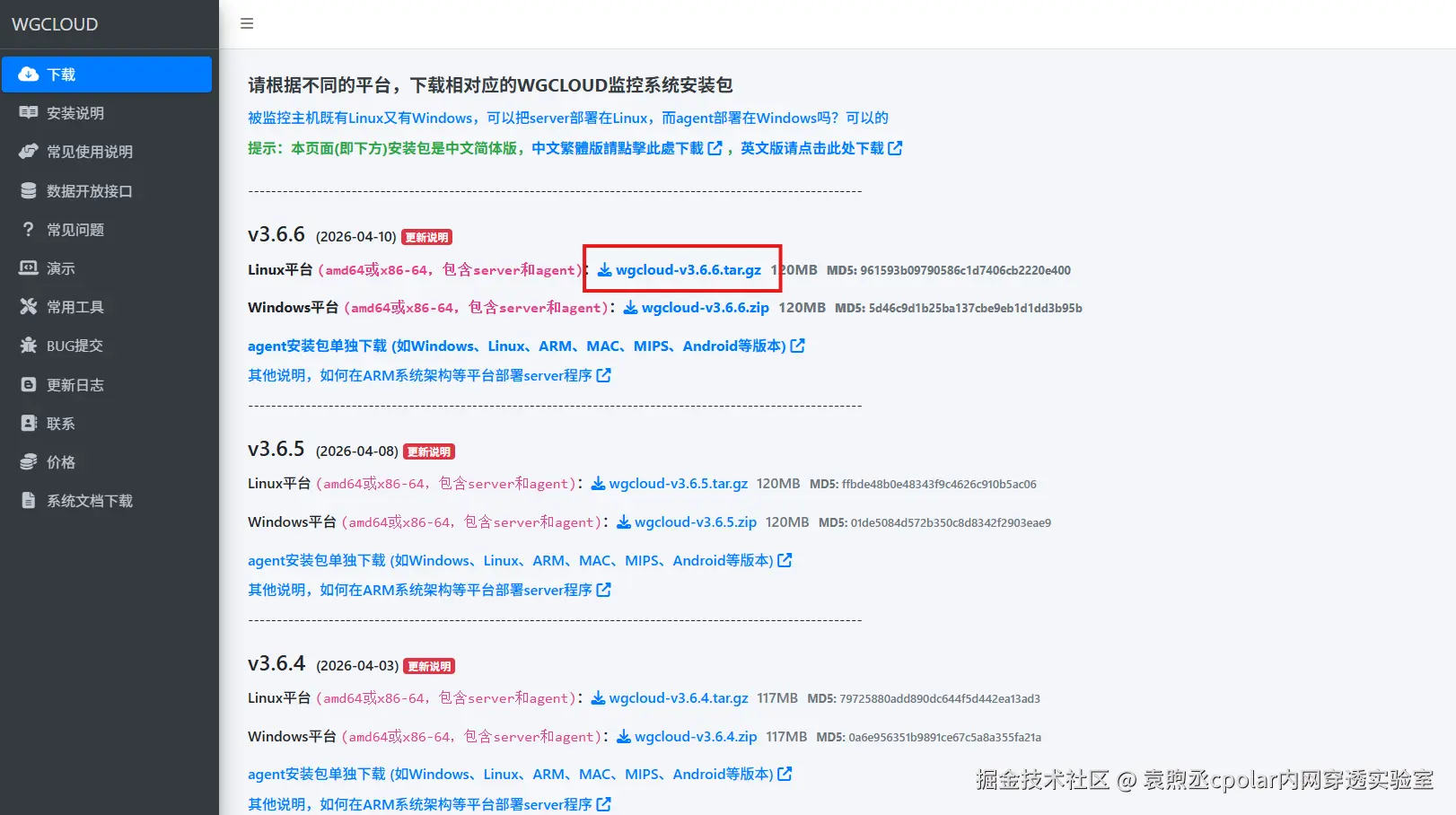Click the blog icon beside 更新日志

[x=29, y=384]
